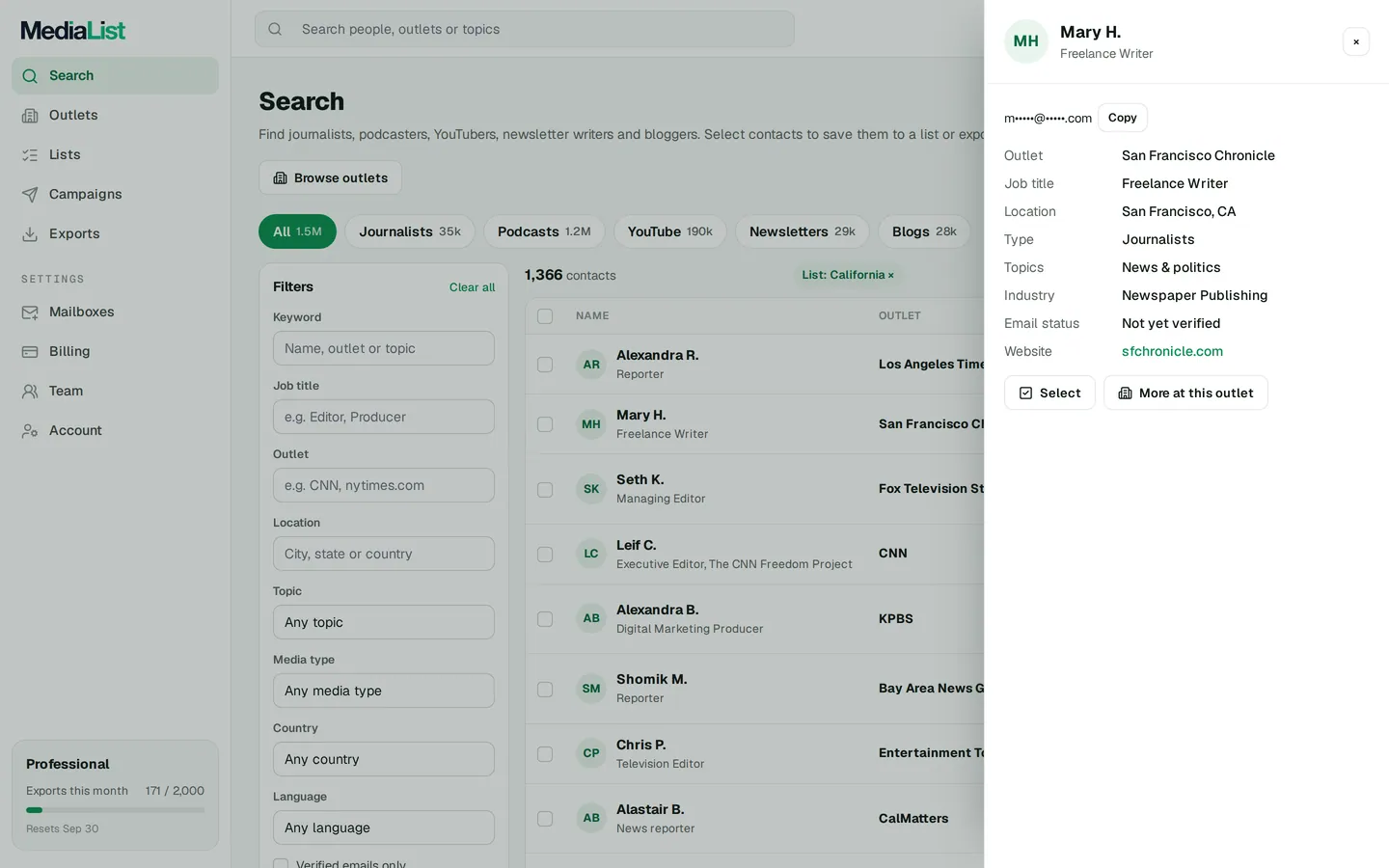Viewport: 1389px width, 868px height.
Task: Open the Any topic dropdown
Action: coord(384,622)
